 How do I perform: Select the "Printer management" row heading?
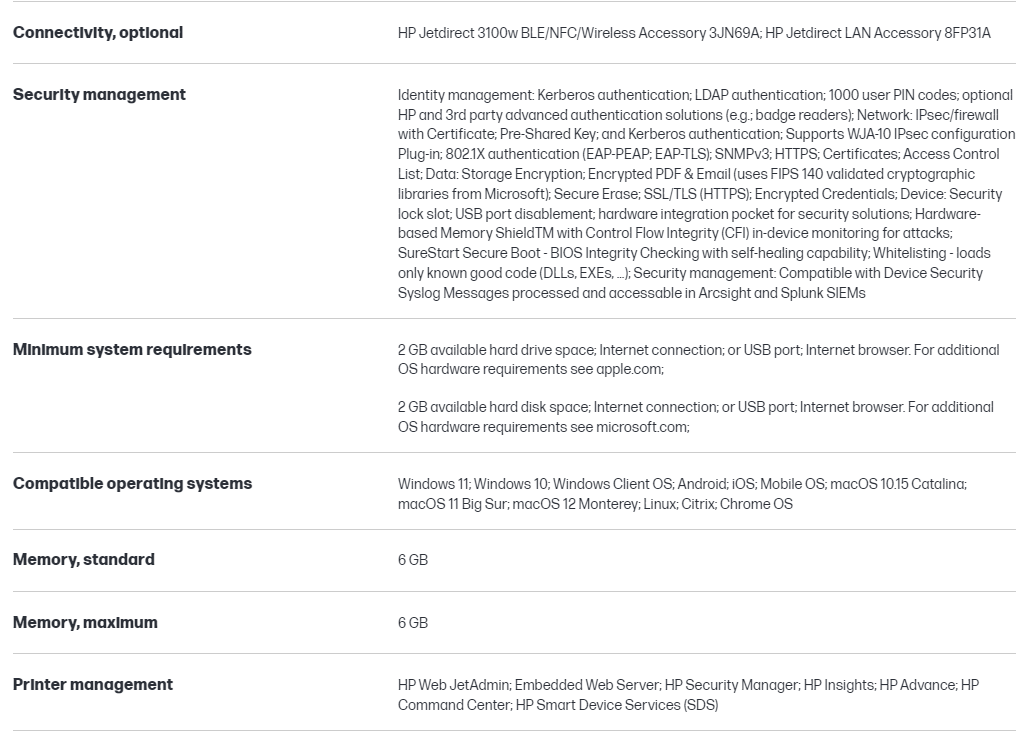[93, 685]
